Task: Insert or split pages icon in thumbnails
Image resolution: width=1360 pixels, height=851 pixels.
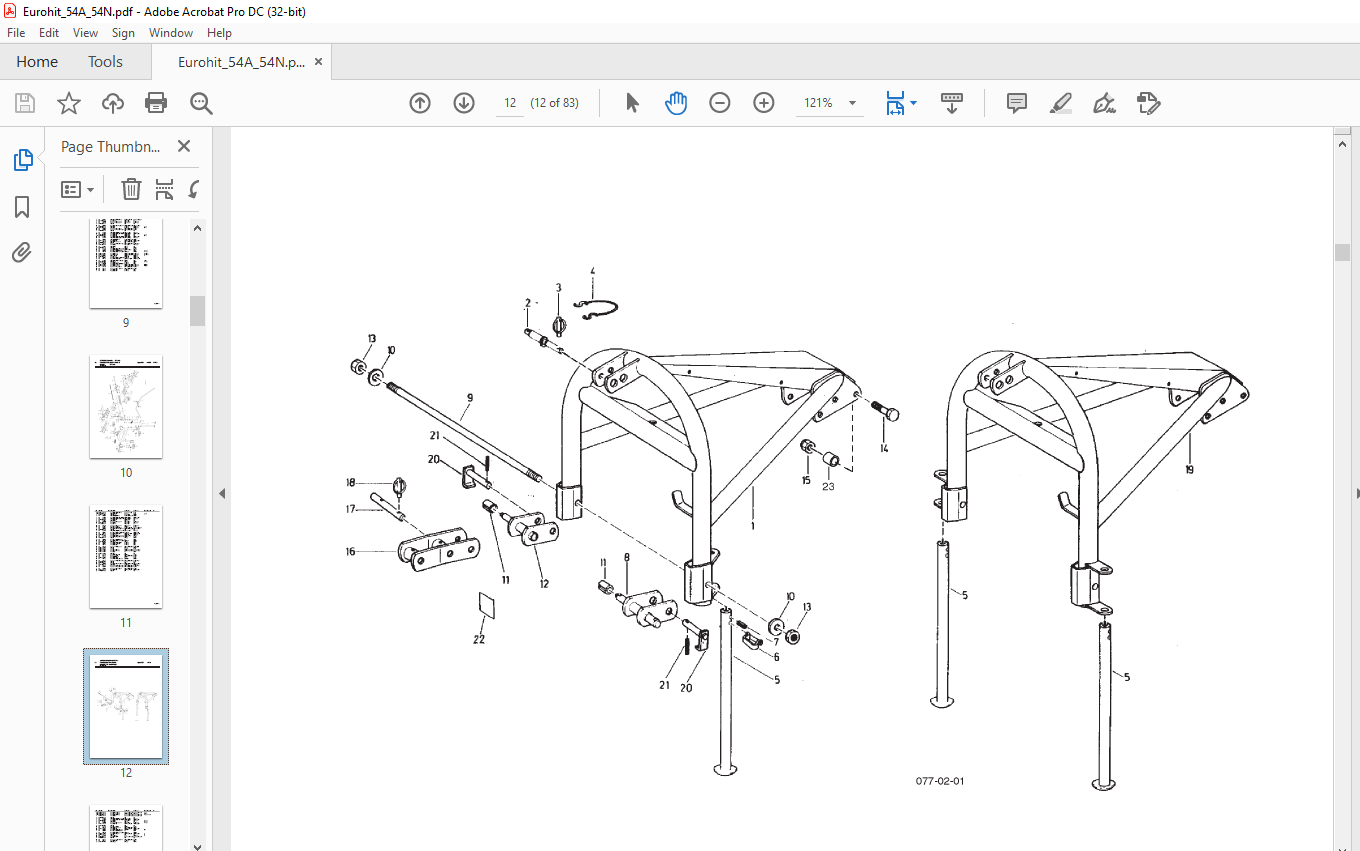Action: 165,189
